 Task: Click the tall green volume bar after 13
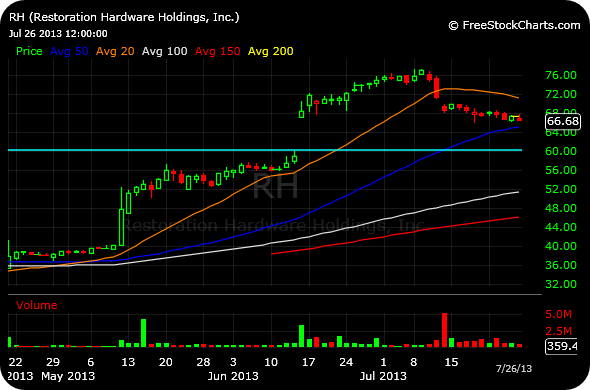point(143,333)
